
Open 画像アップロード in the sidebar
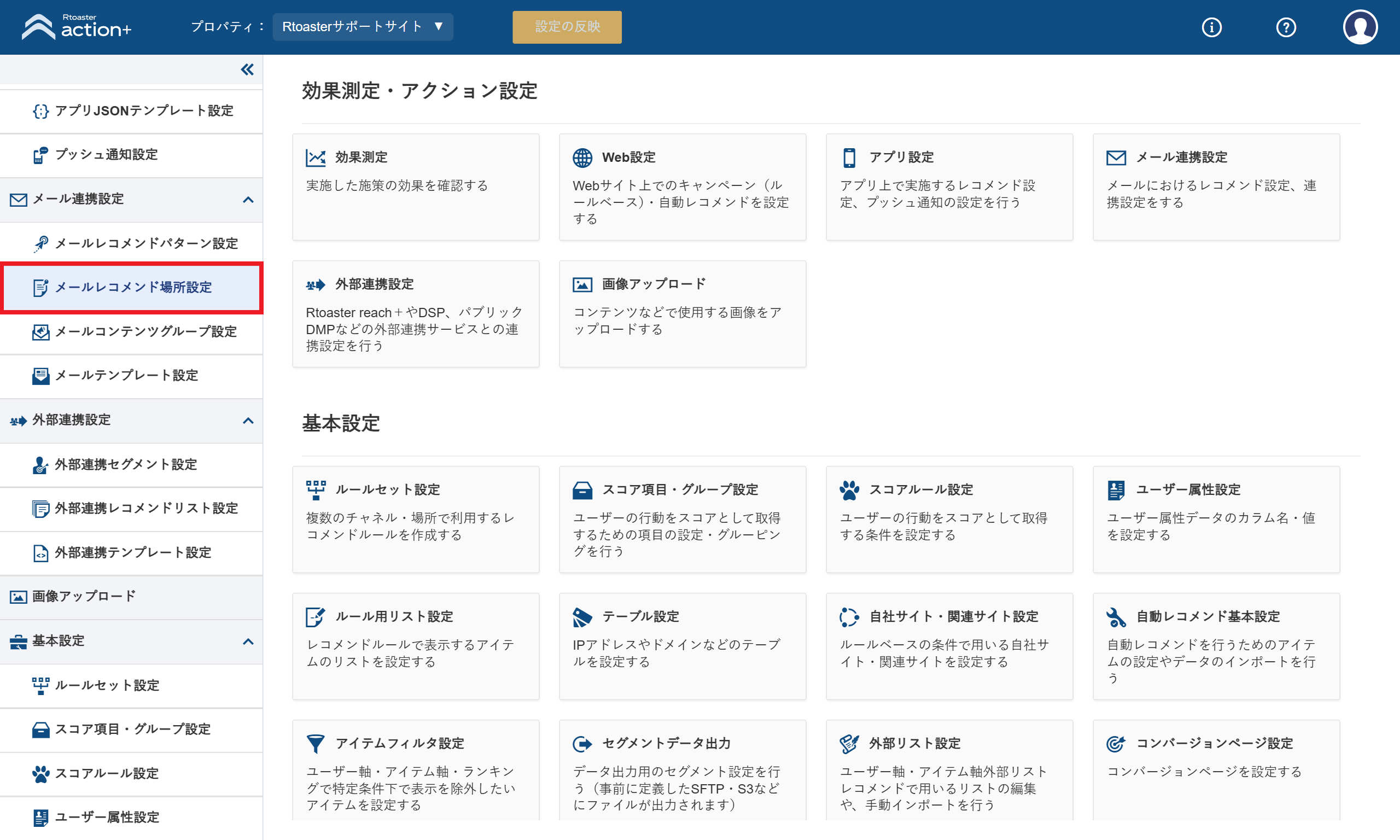coord(131,597)
